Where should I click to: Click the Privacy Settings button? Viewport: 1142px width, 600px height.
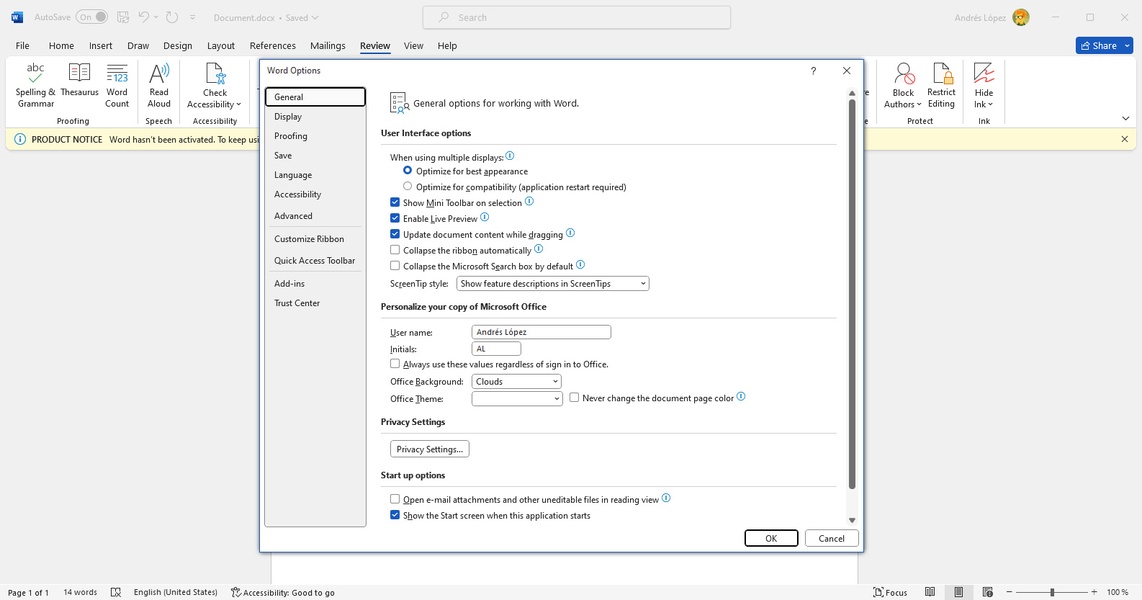429,450
